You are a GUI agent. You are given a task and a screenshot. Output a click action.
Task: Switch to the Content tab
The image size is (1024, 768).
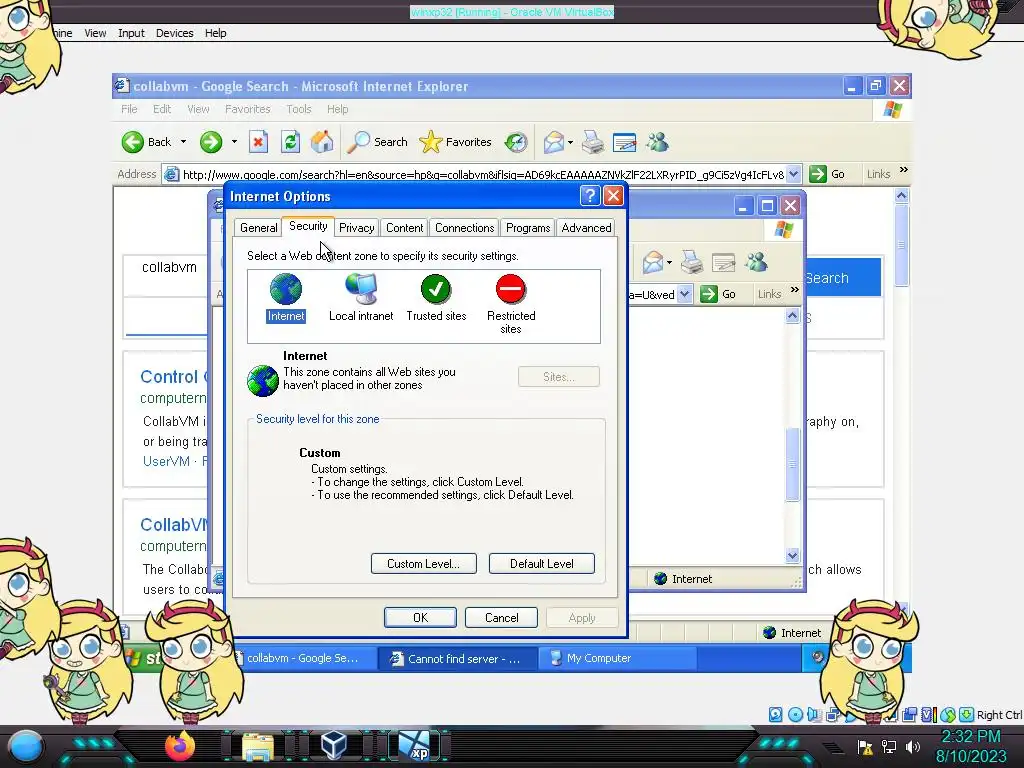pyautogui.click(x=404, y=228)
